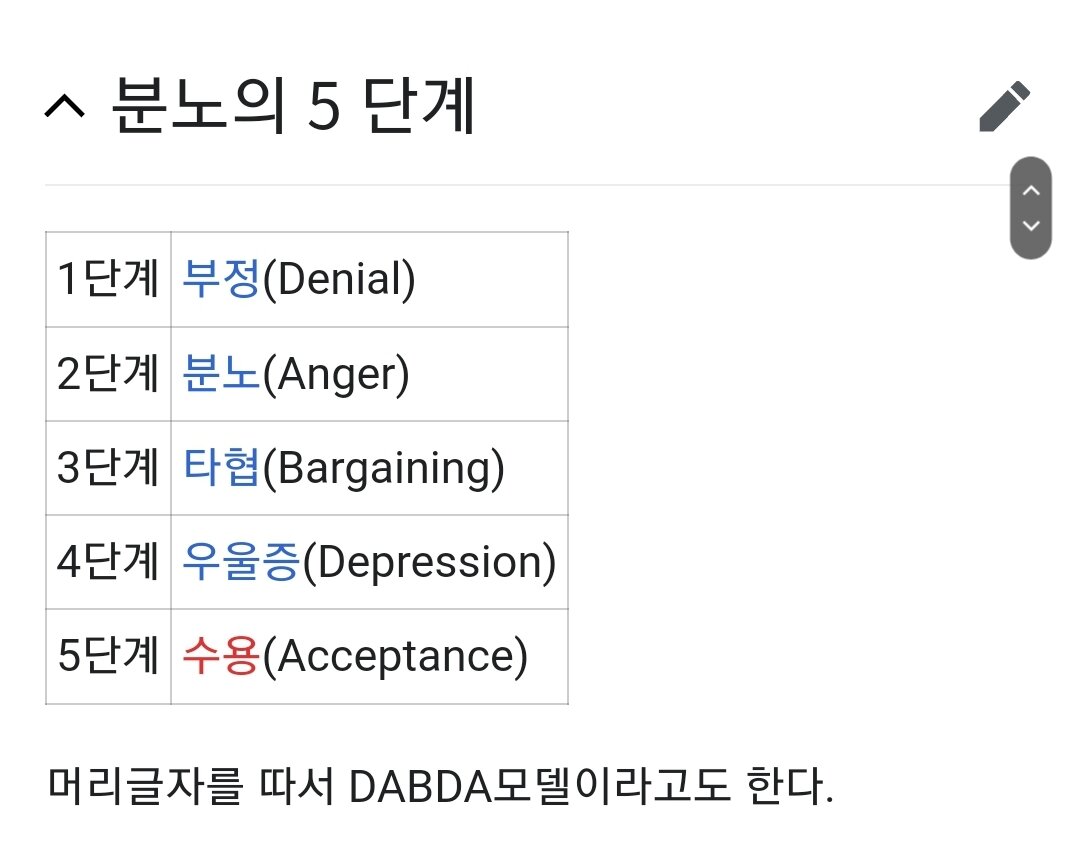Collapse the 분노의 5 단계 section
Image resolution: width=1080 pixels, height=862 pixels.
tap(65, 107)
